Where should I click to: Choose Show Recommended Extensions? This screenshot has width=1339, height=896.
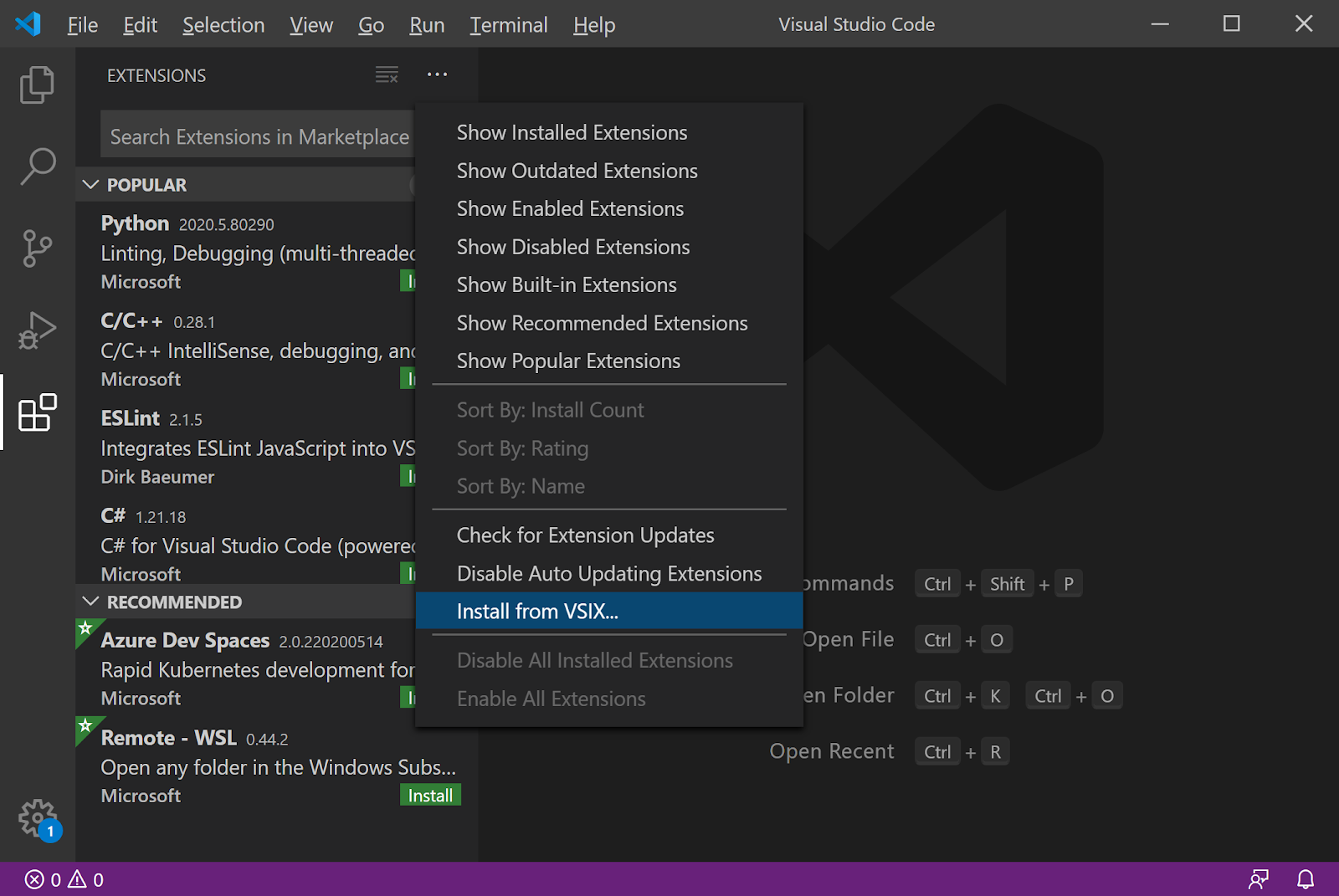(609, 323)
